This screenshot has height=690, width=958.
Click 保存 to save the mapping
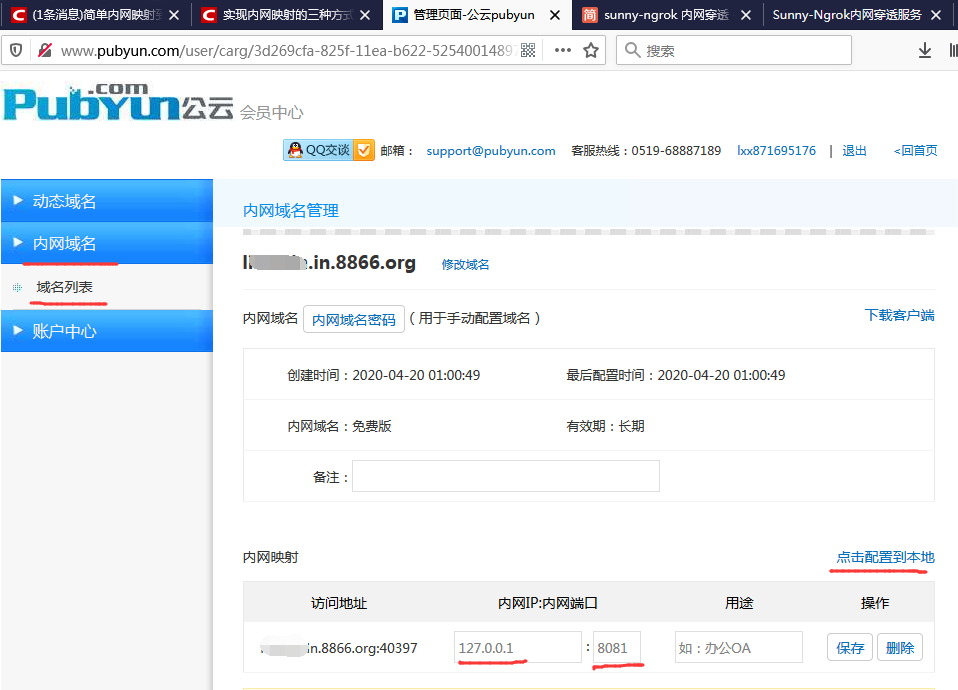coord(850,647)
